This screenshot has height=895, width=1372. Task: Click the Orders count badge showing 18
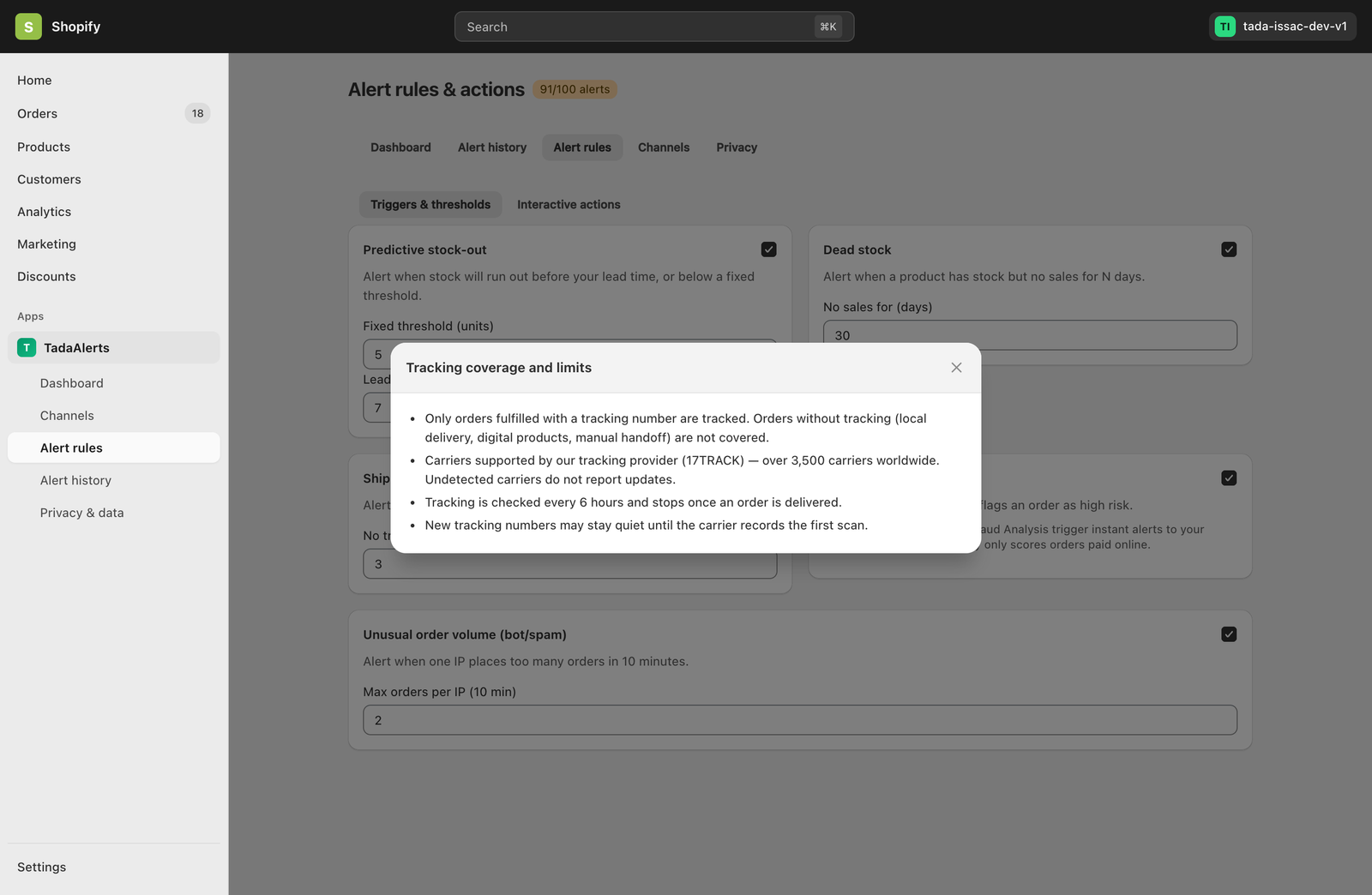pos(197,113)
